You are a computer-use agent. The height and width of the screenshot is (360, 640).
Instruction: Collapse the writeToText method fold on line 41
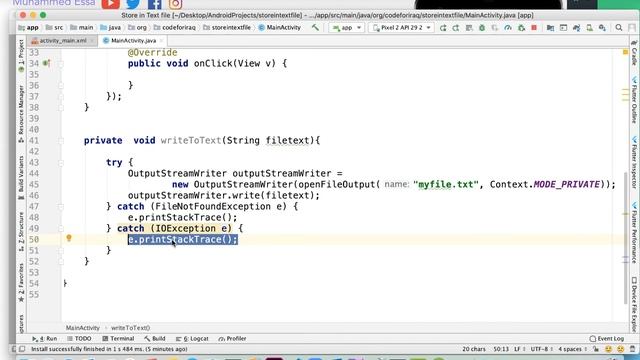point(61,141)
